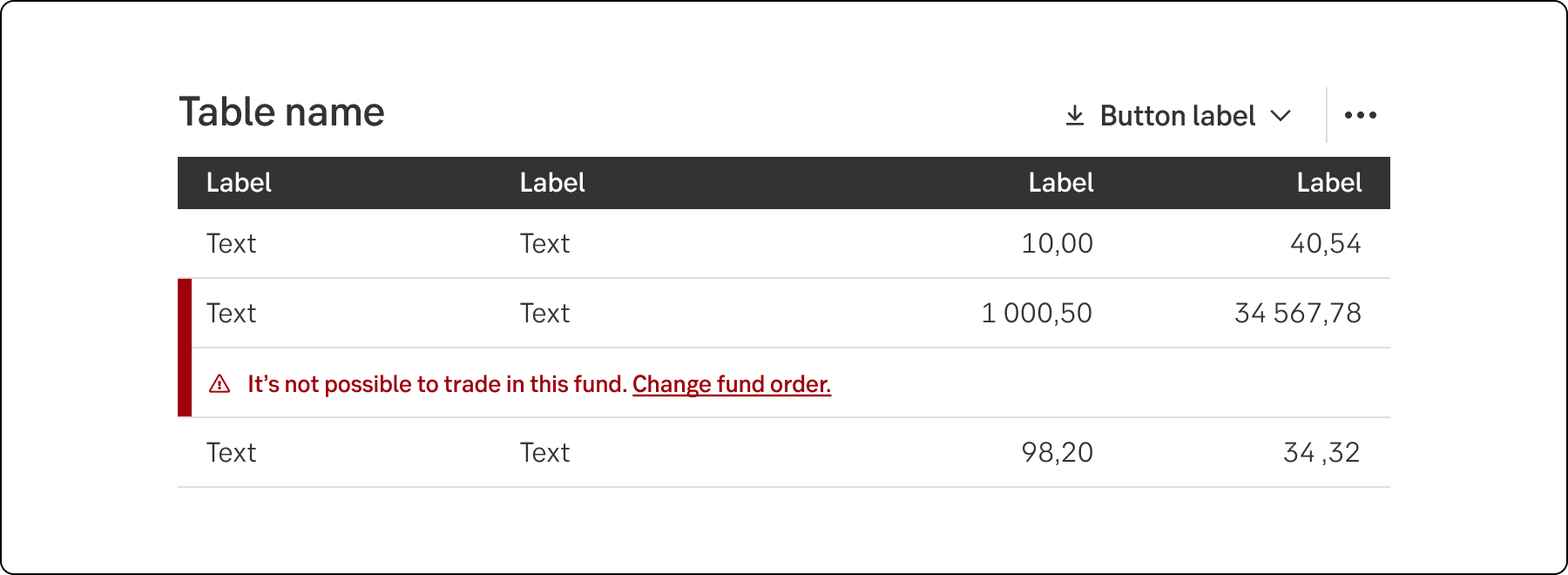Screen dimensions: 1568x575
Task: Select the cell showing 40,54
Action: [x=1325, y=244]
